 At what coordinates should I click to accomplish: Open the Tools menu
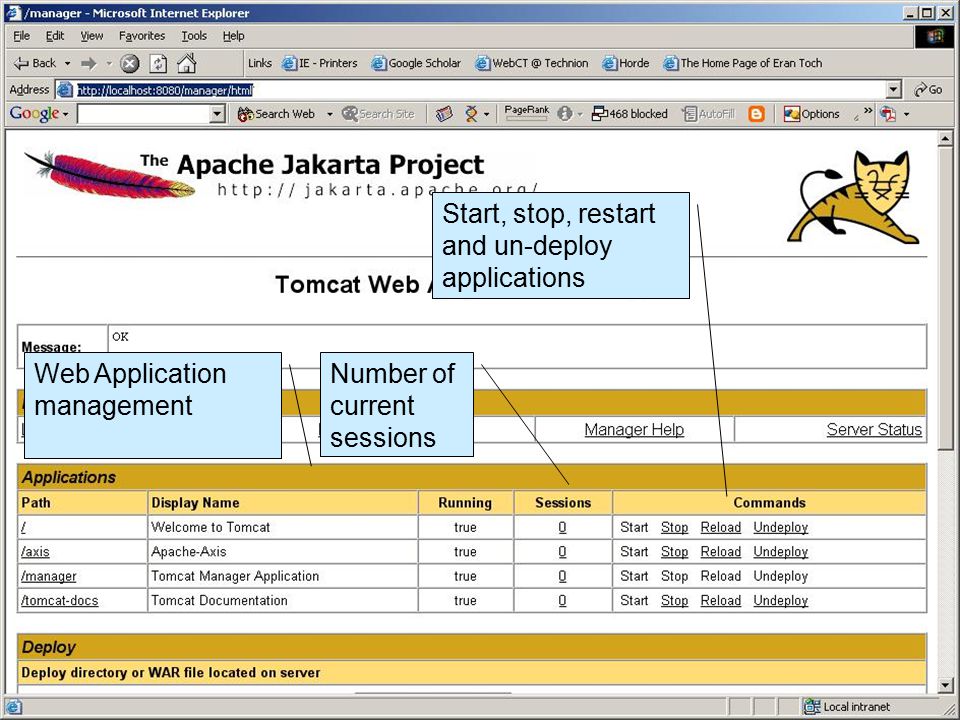194,36
